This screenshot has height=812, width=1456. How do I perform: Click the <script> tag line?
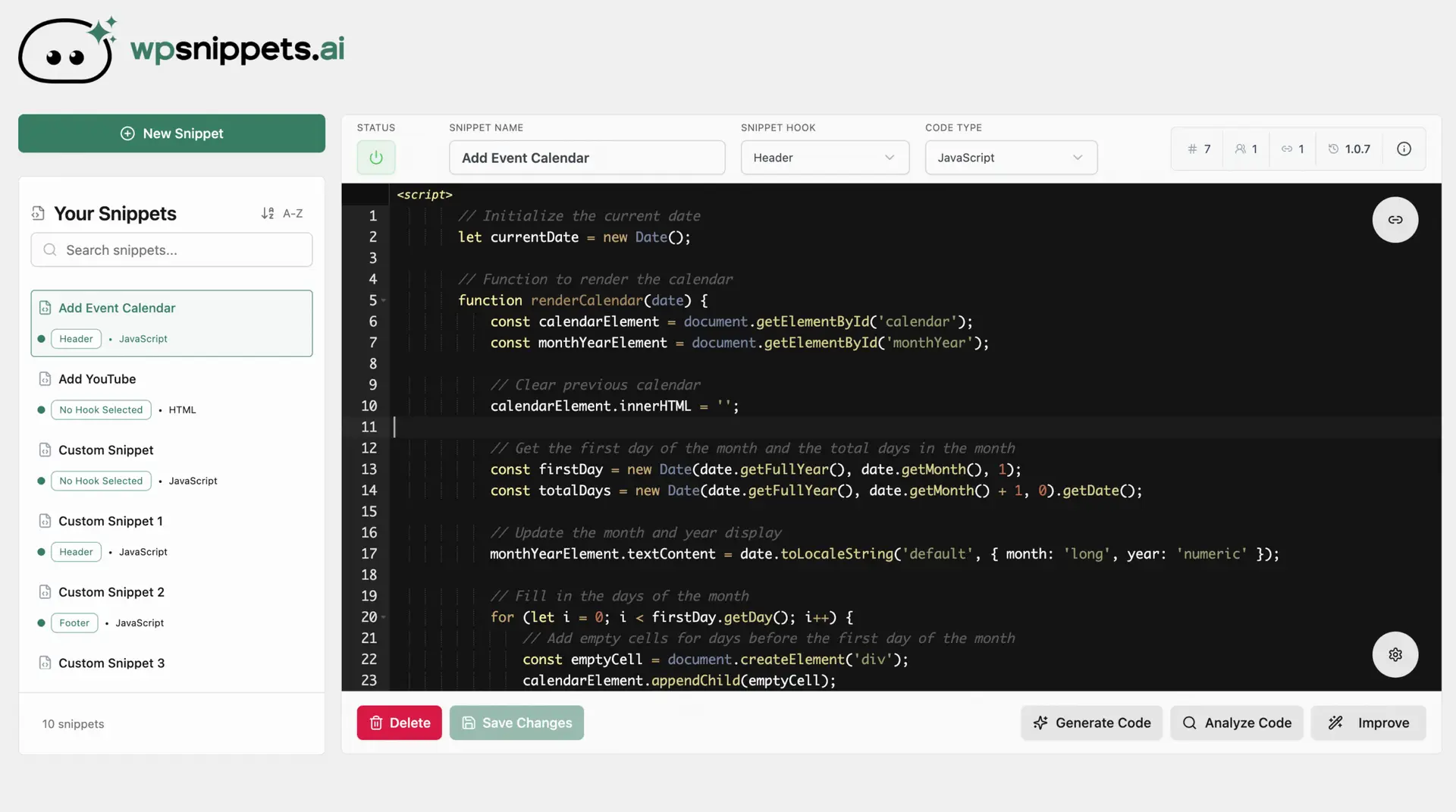click(x=425, y=195)
